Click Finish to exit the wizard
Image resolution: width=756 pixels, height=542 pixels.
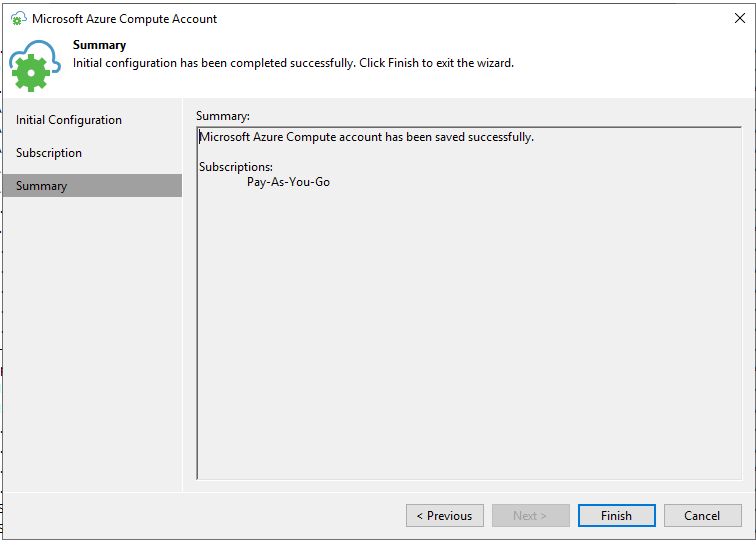(617, 515)
